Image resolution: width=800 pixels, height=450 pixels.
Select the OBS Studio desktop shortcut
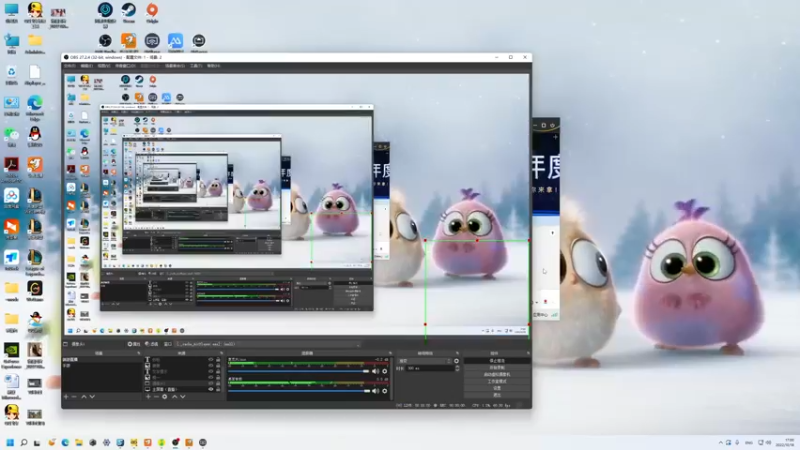click(x=105, y=43)
